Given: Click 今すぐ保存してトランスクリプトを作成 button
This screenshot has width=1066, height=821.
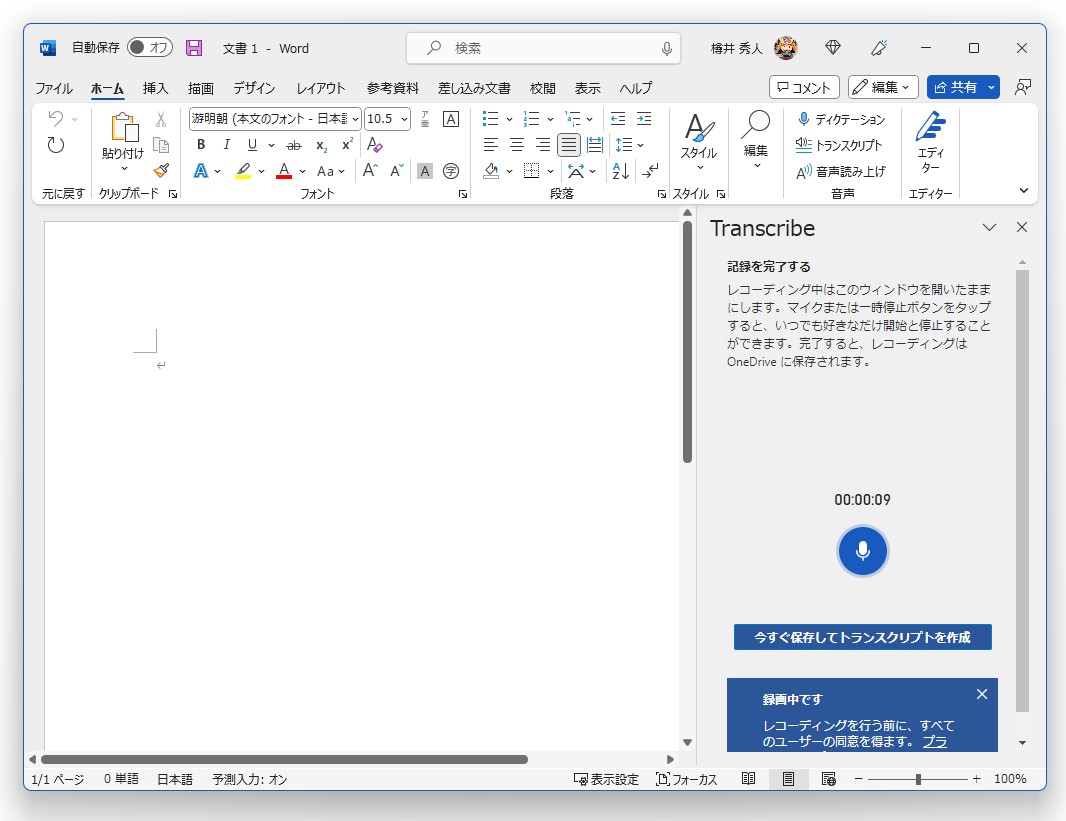Looking at the screenshot, I should coord(862,637).
